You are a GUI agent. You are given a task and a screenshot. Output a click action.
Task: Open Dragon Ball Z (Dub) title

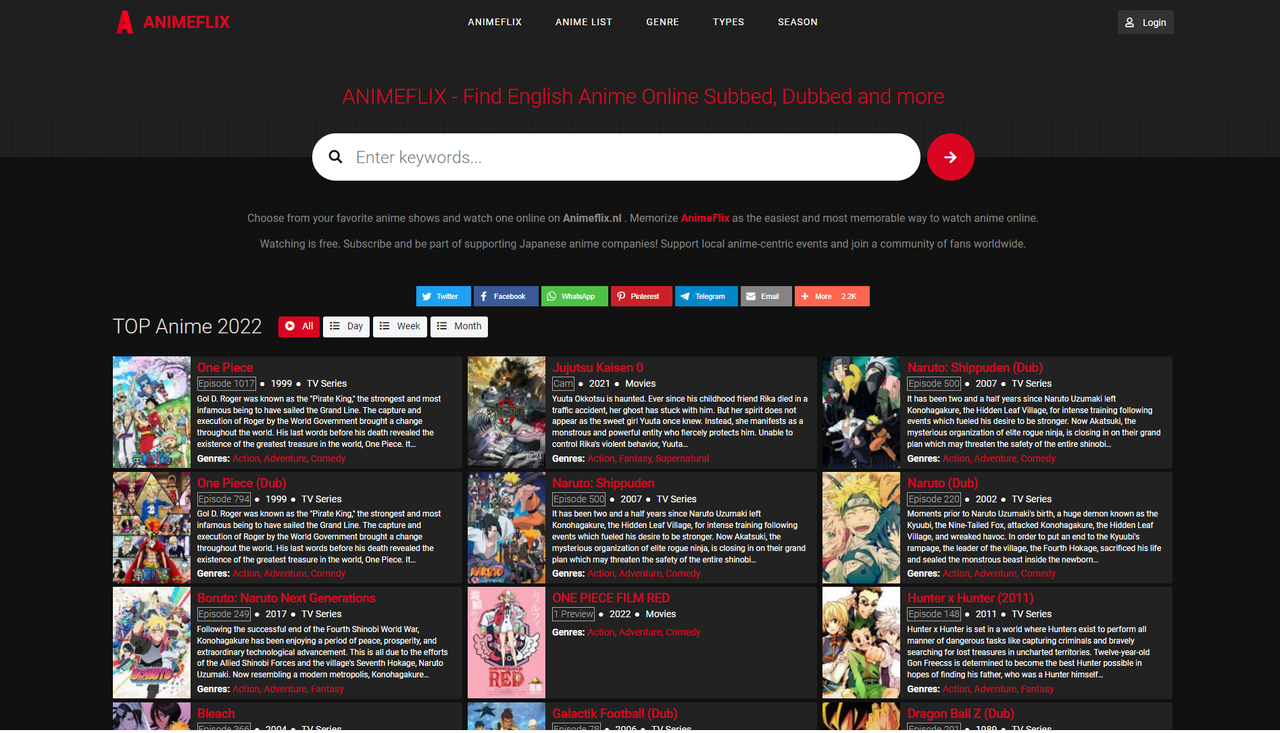coord(960,713)
